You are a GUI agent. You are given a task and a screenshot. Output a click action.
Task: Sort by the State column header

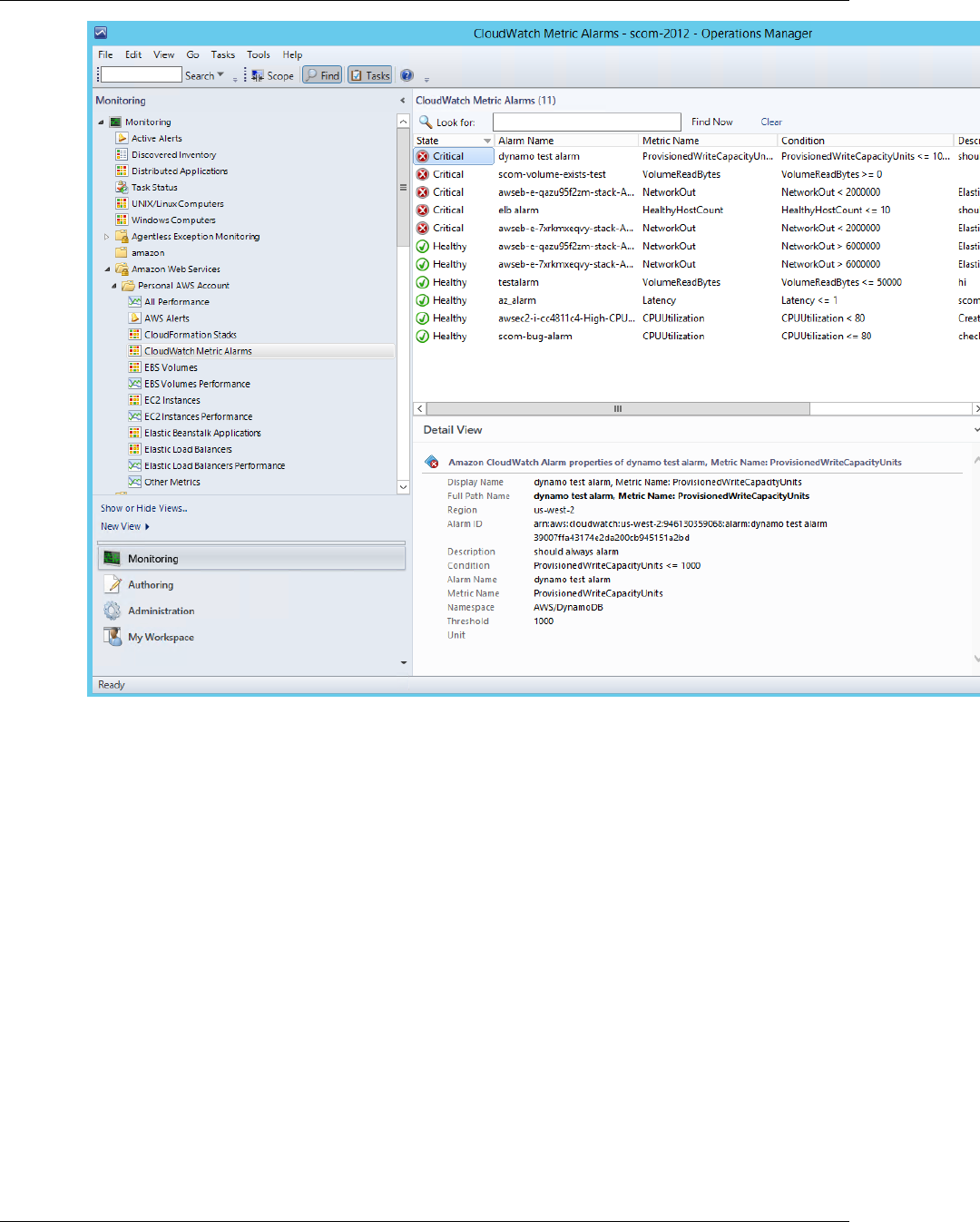[454, 141]
